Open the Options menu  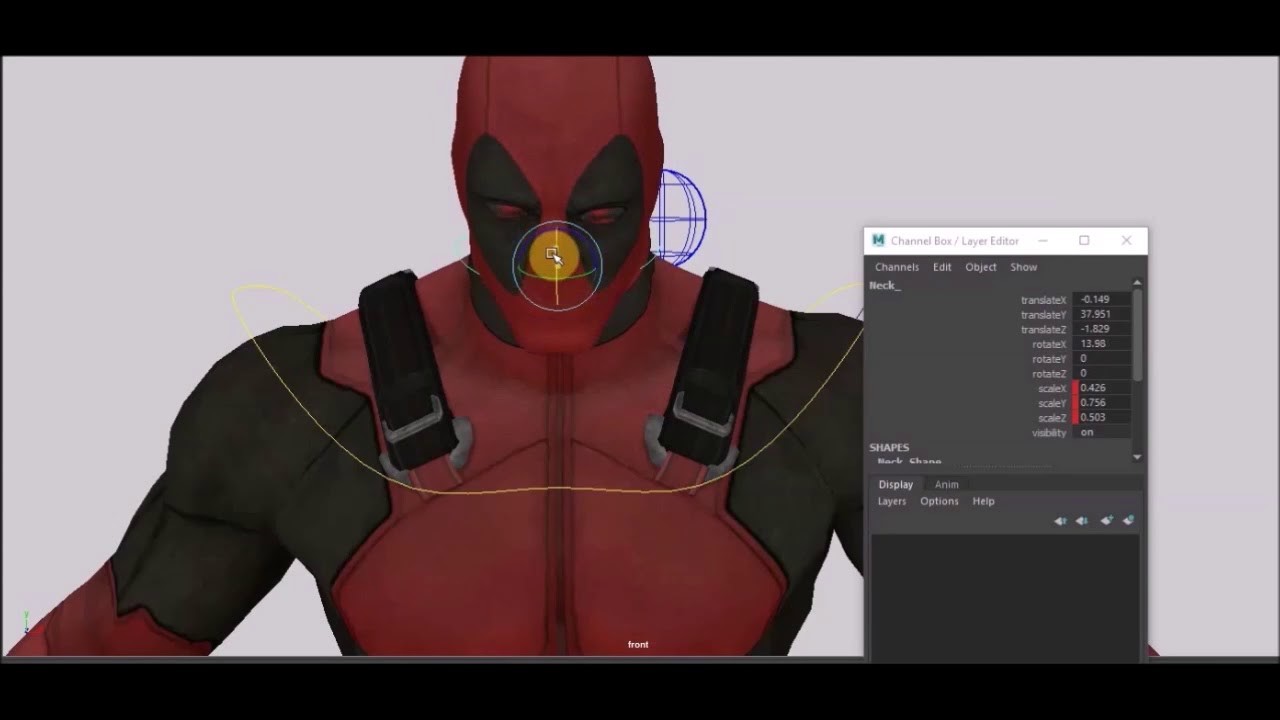click(939, 501)
